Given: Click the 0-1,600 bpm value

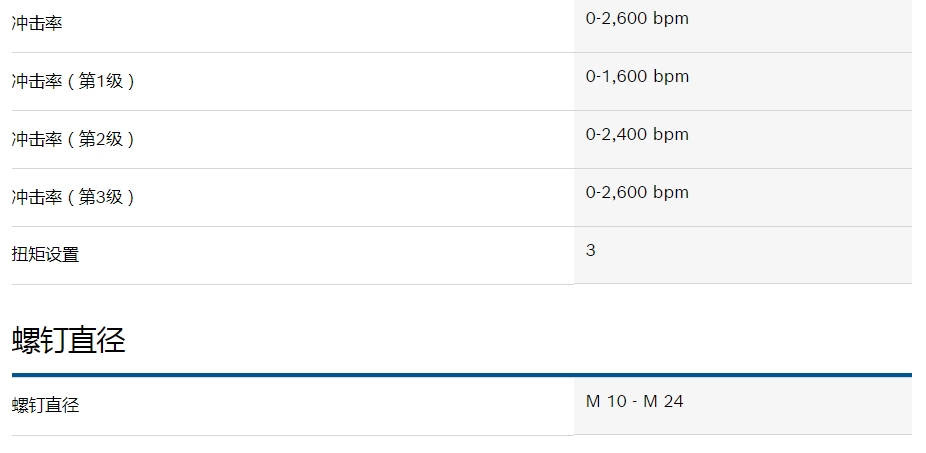Looking at the screenshot, I should (x=637, y=77).
